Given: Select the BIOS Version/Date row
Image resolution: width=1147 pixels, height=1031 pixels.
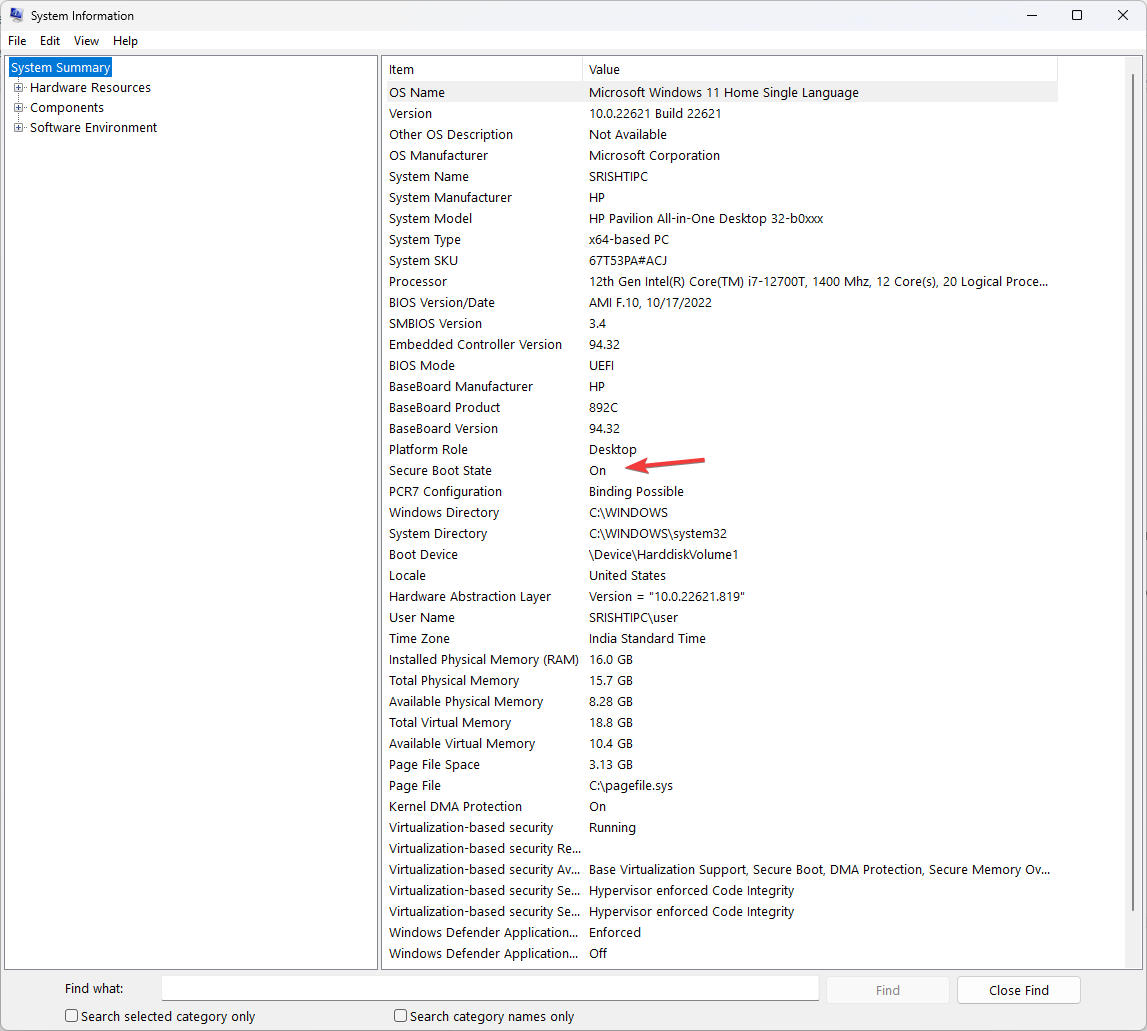Looking at the screenshot, I should [722, 303].
